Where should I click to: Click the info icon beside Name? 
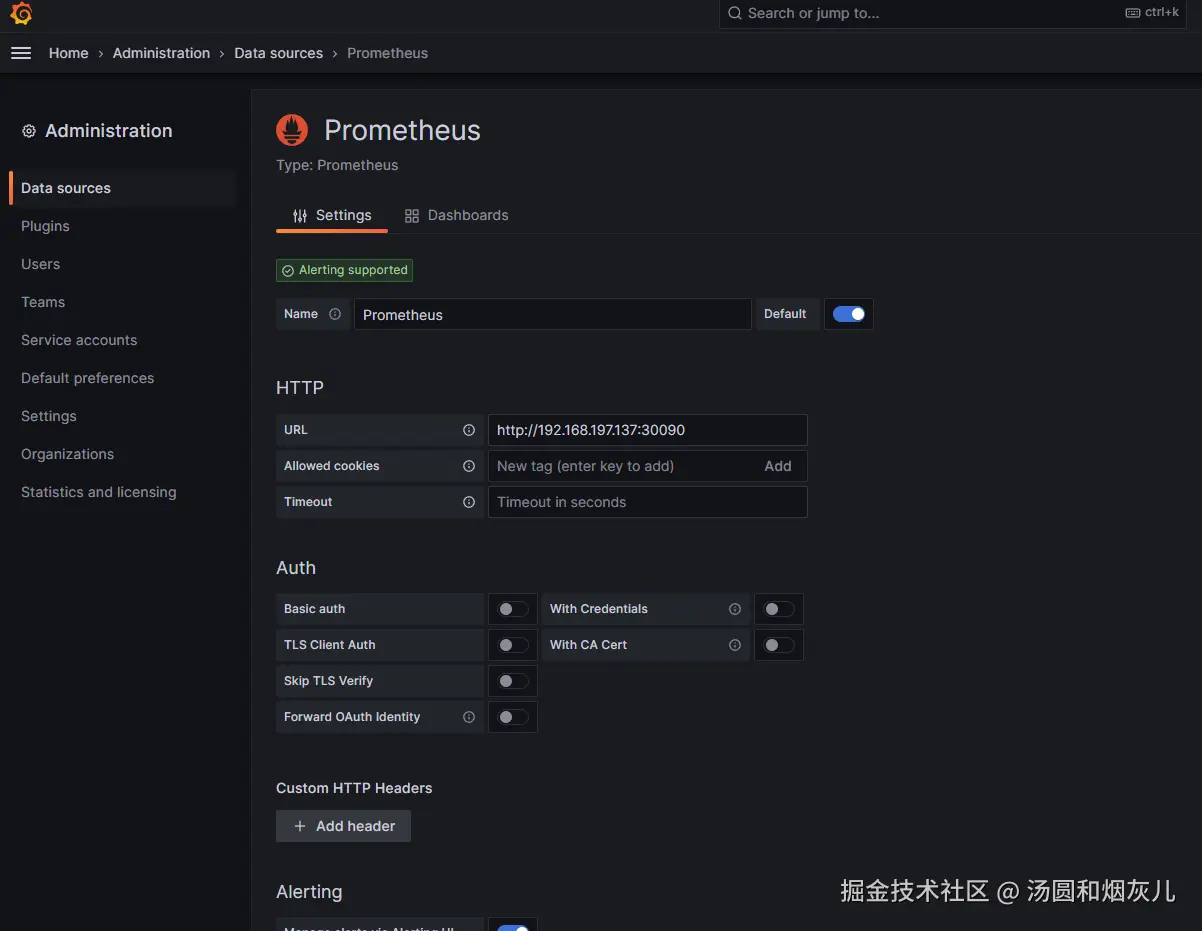335,314
